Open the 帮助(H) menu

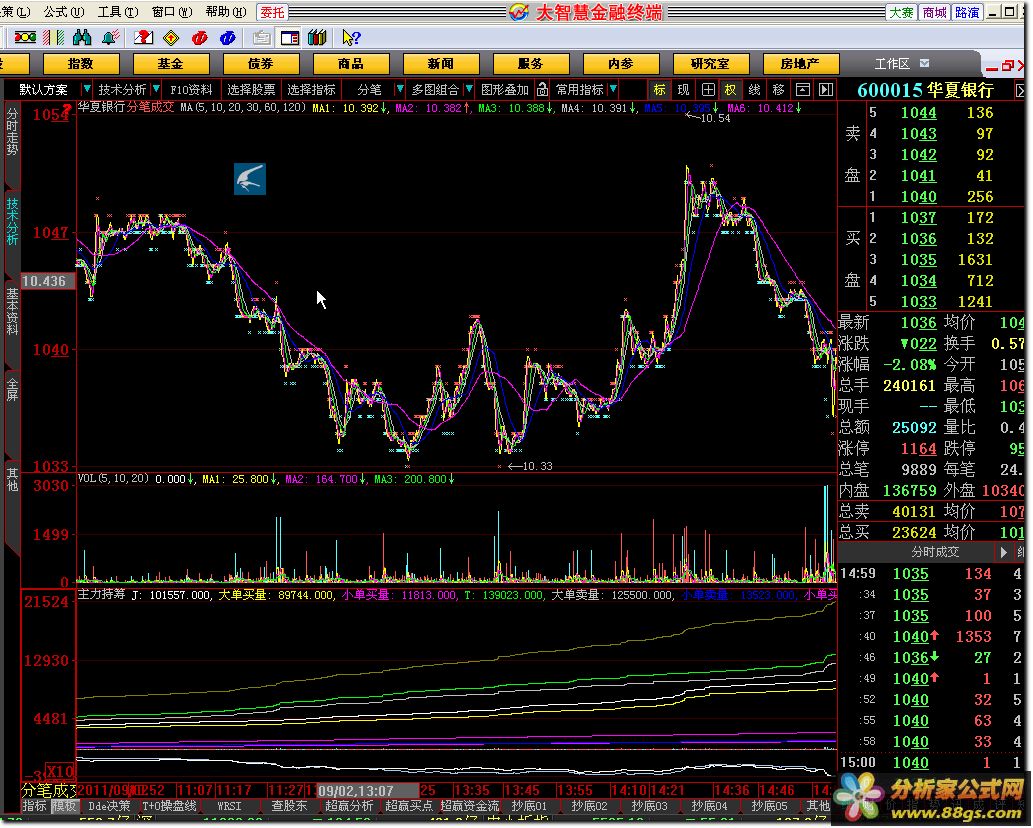[226, 12]
